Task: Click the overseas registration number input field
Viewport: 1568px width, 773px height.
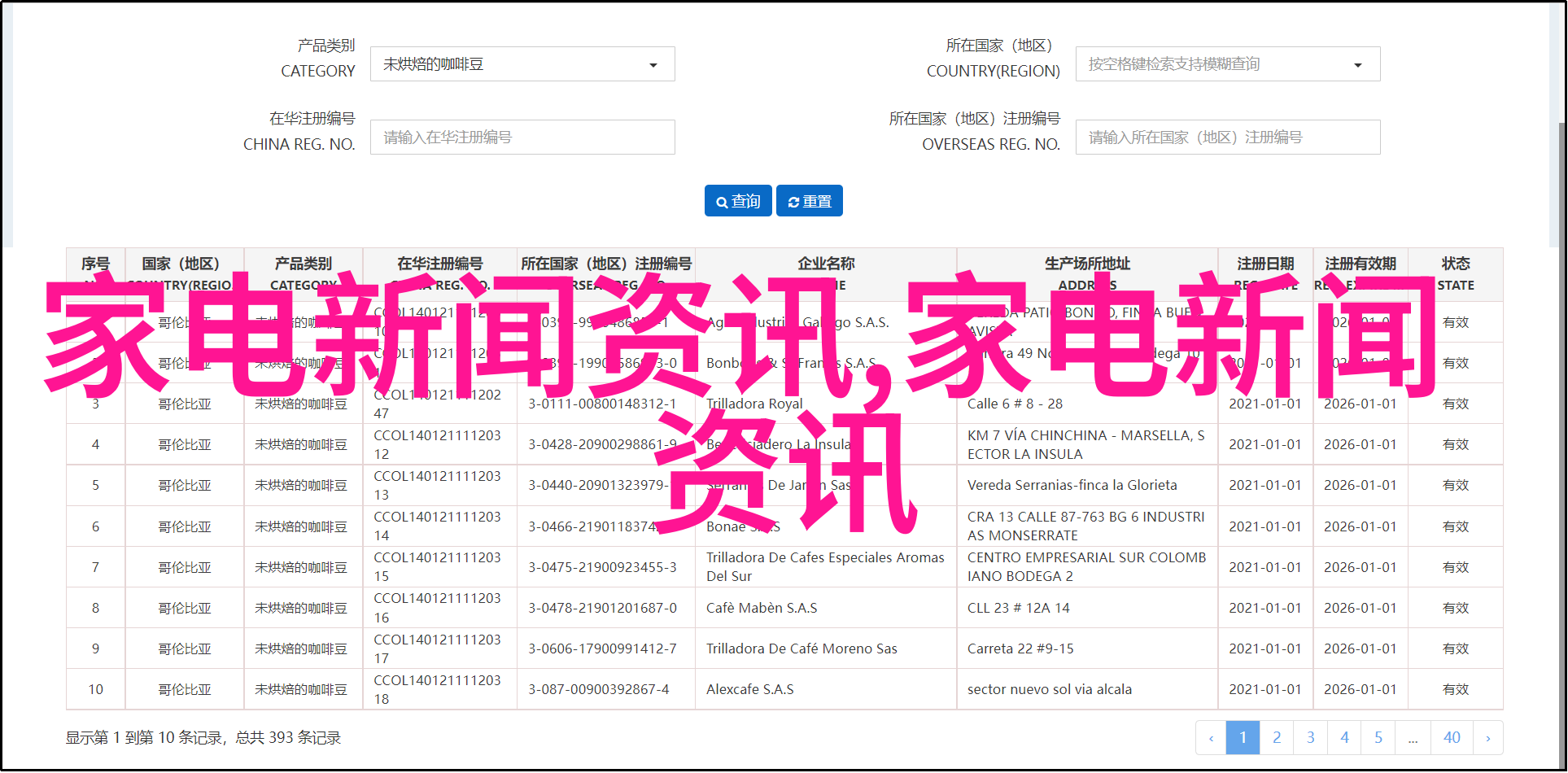Action: [1226, 138]
